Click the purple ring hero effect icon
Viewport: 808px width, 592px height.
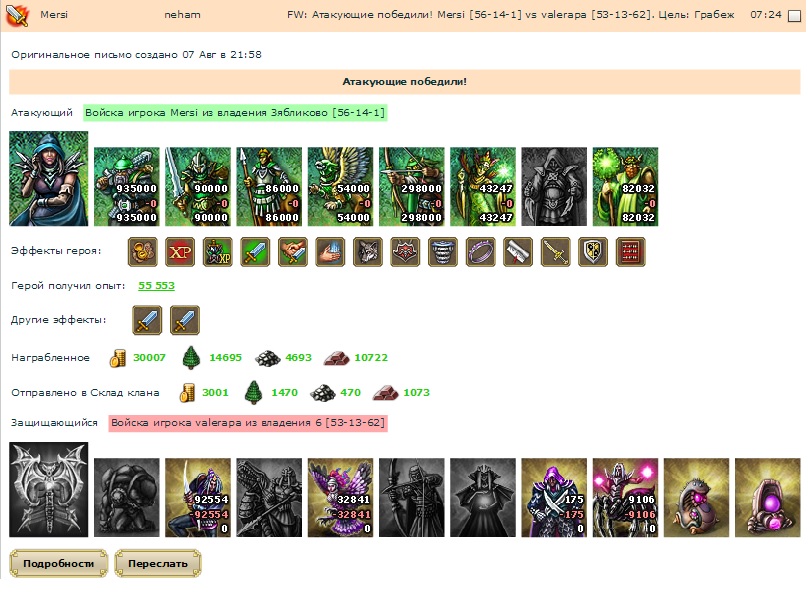pos(481,252)
